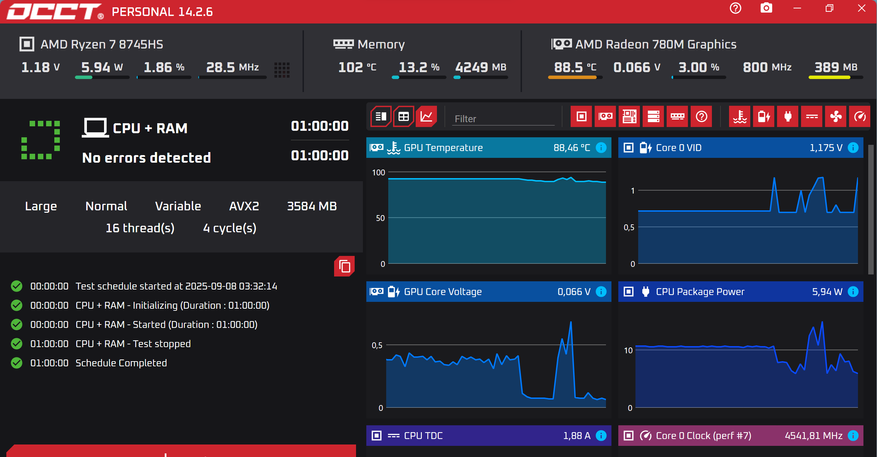Select the CPU Package Power graph header

coord(741,291)
